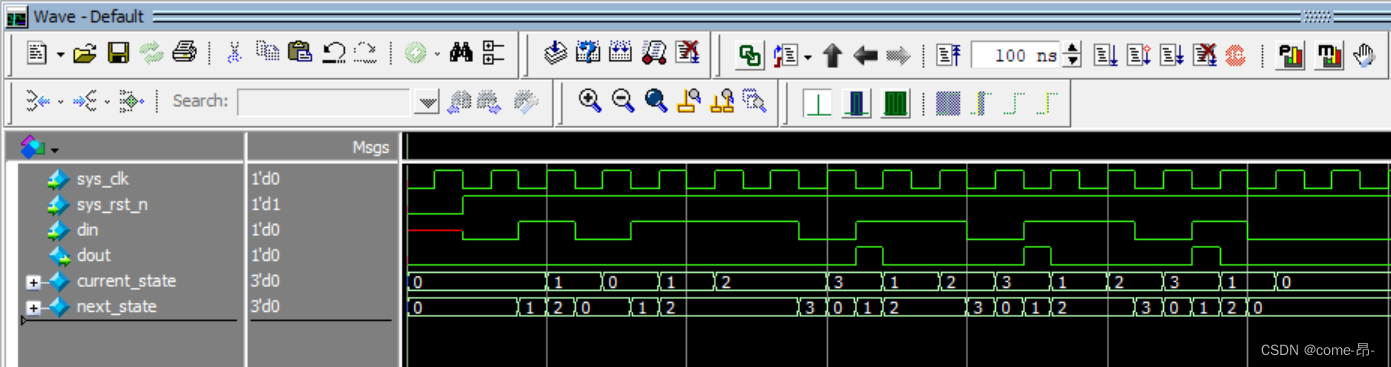The image size is (1391, 367).
Task: Open the dropdown beside the green Add icon
Action: (437, 54)
